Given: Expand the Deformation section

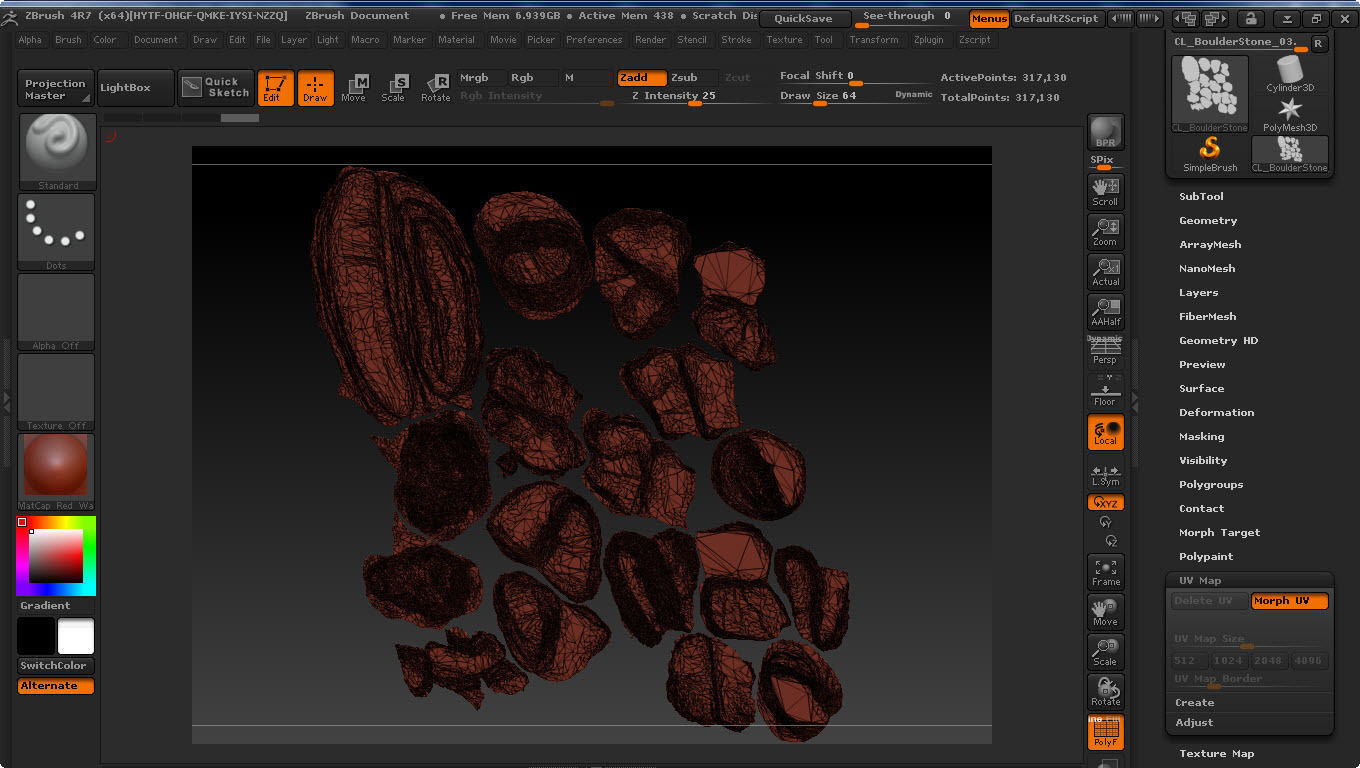Looking at the screenshot, I should (x=1216, y=413).
